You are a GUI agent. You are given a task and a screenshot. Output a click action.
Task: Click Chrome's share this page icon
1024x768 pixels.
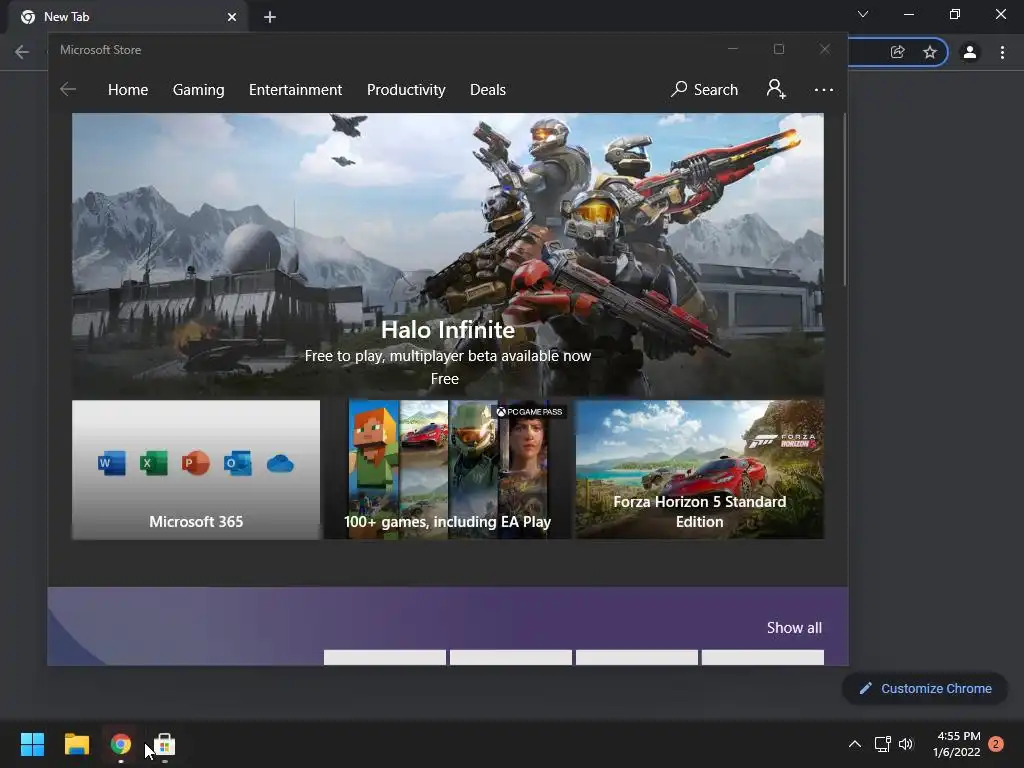898,52
